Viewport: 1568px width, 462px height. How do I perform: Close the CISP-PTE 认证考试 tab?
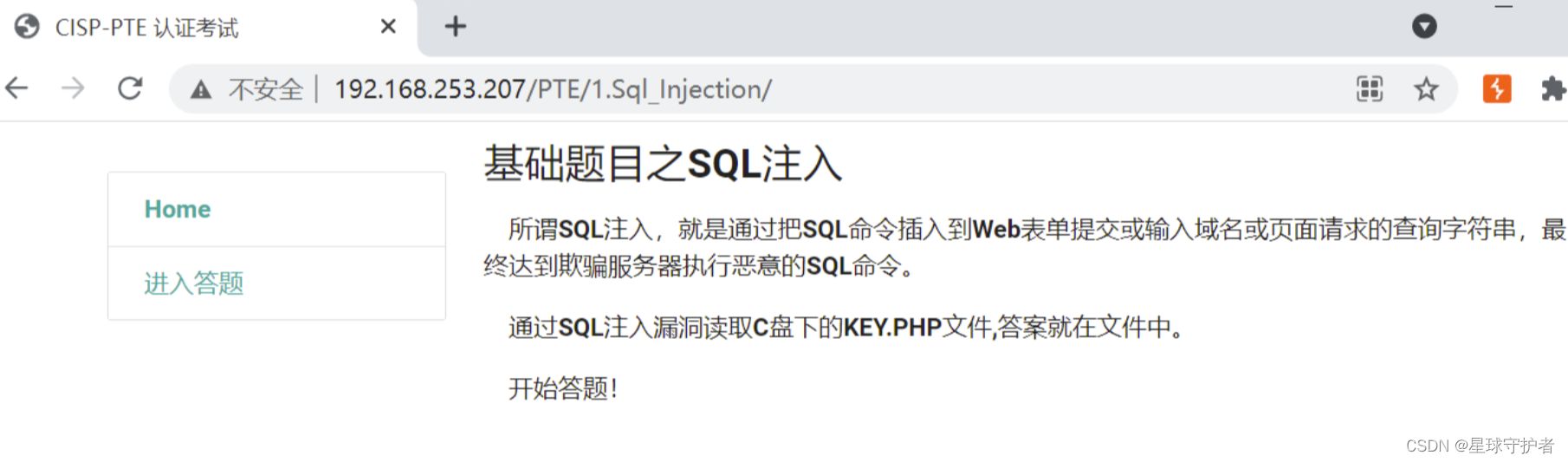click(388, 27)
